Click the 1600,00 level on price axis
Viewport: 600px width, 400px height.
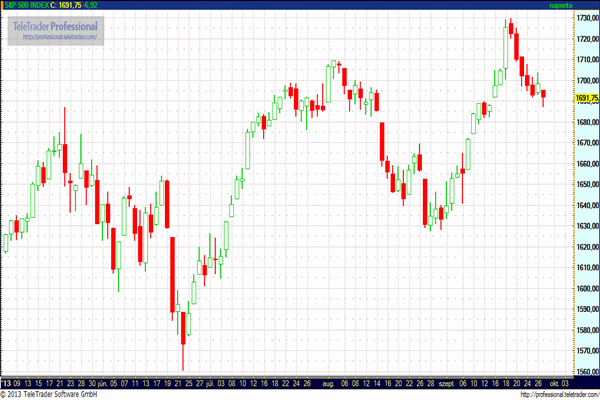pos(585,289)
